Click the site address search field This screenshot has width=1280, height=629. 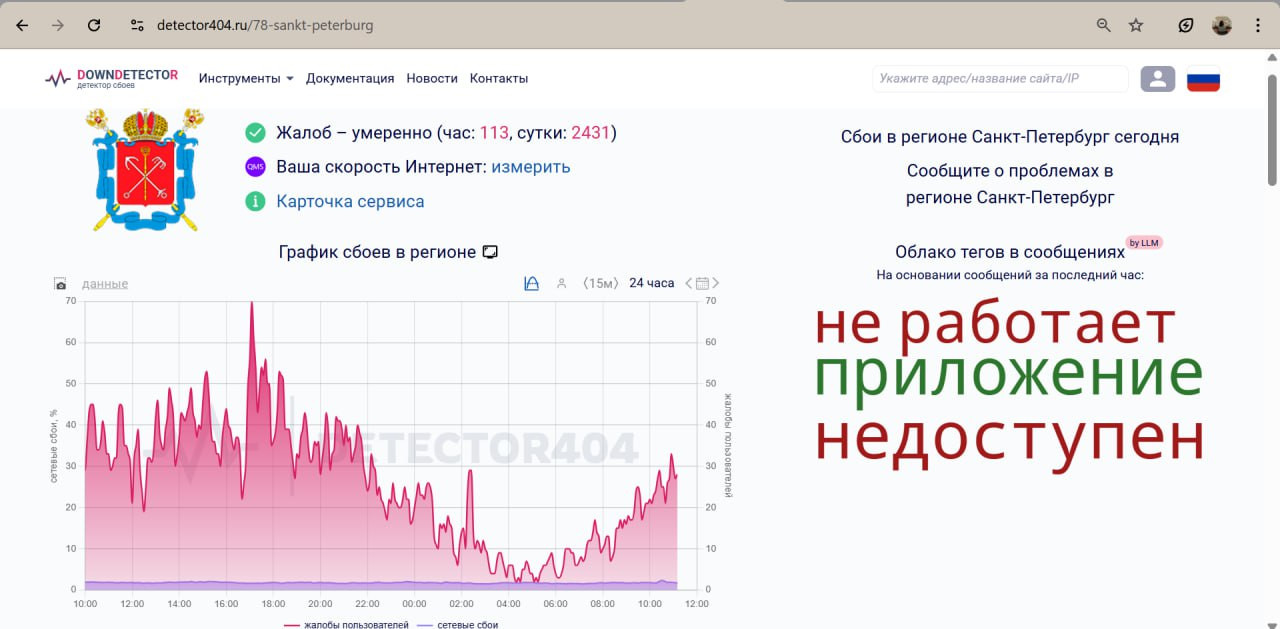(999, 79)
